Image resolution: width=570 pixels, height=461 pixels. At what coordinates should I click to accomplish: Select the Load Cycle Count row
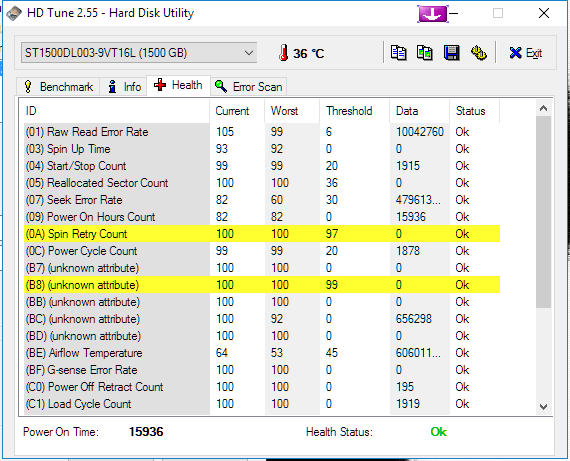(x=262, y=404)
